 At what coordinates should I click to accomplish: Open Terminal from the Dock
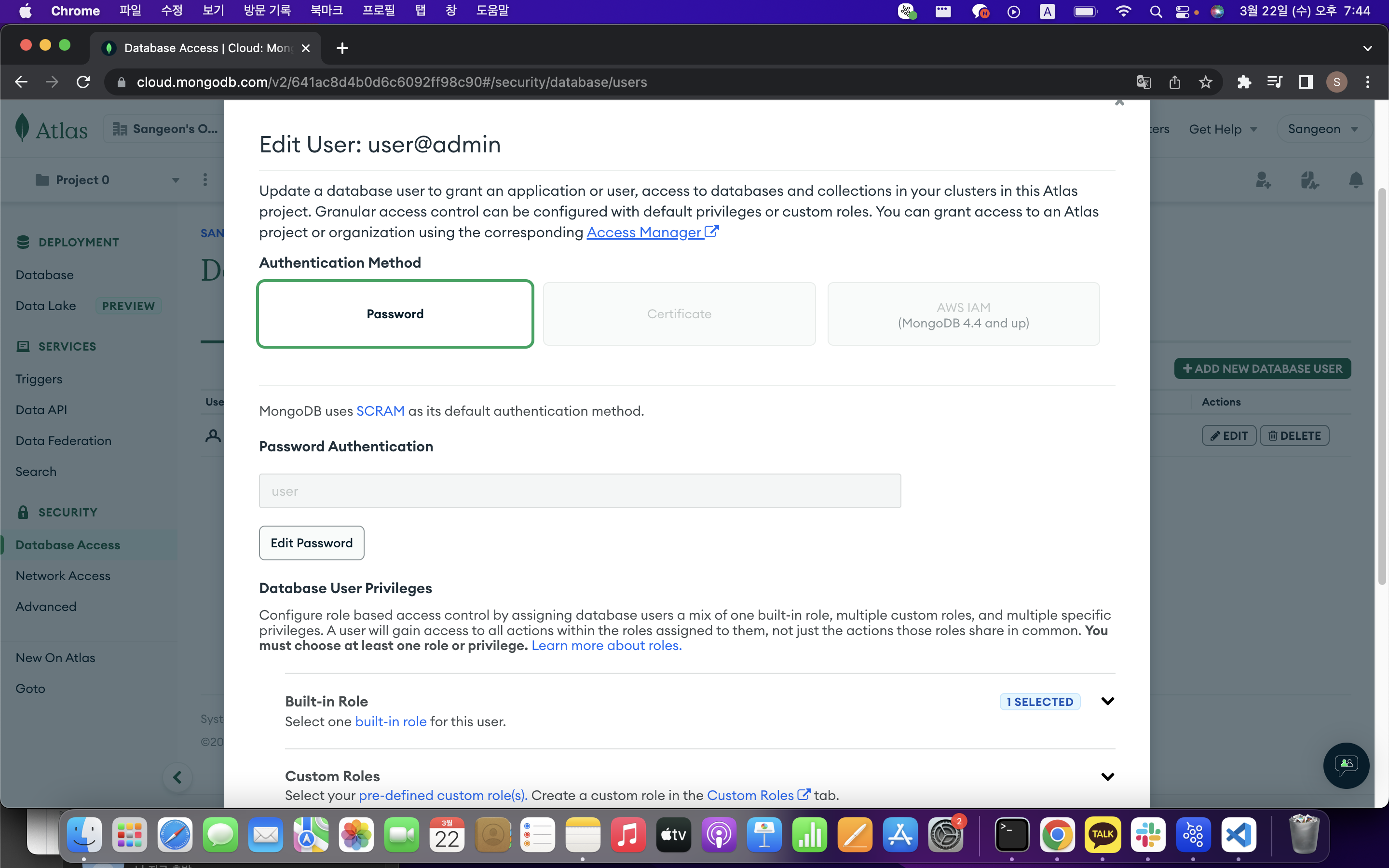tap(1011, 834)
